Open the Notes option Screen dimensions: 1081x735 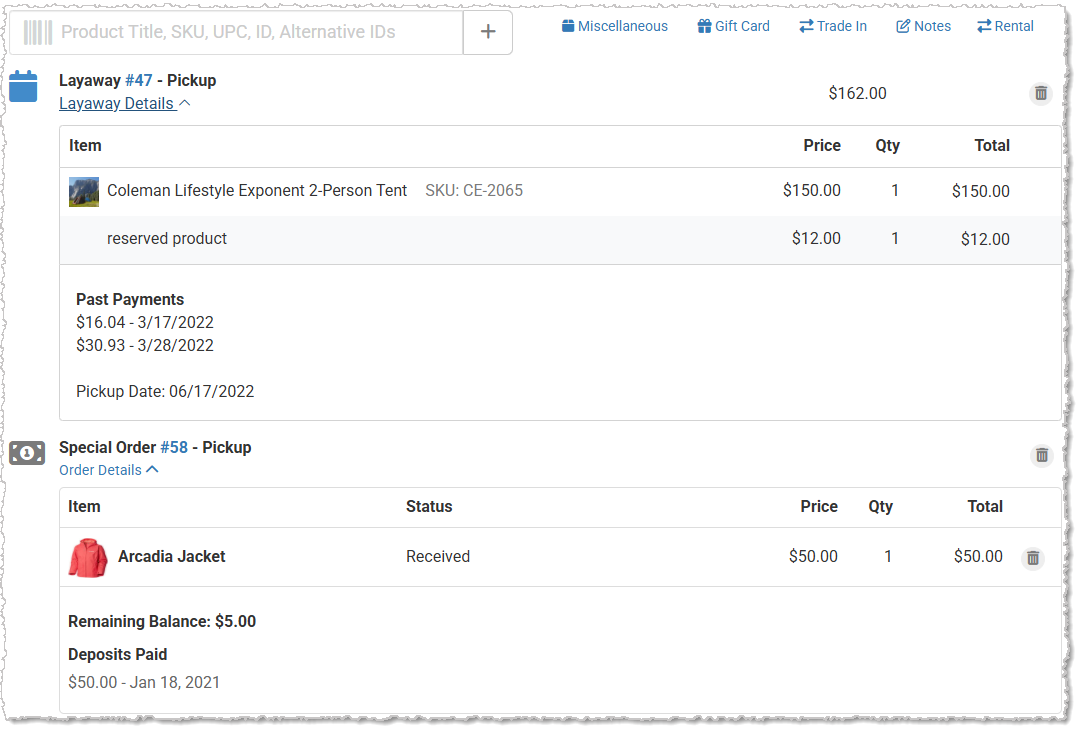[923, 26]
